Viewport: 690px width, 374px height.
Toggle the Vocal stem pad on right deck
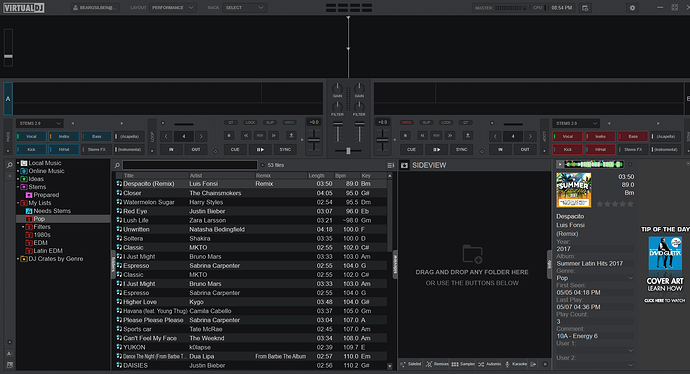pyautogui.click(x=568, y=136)
